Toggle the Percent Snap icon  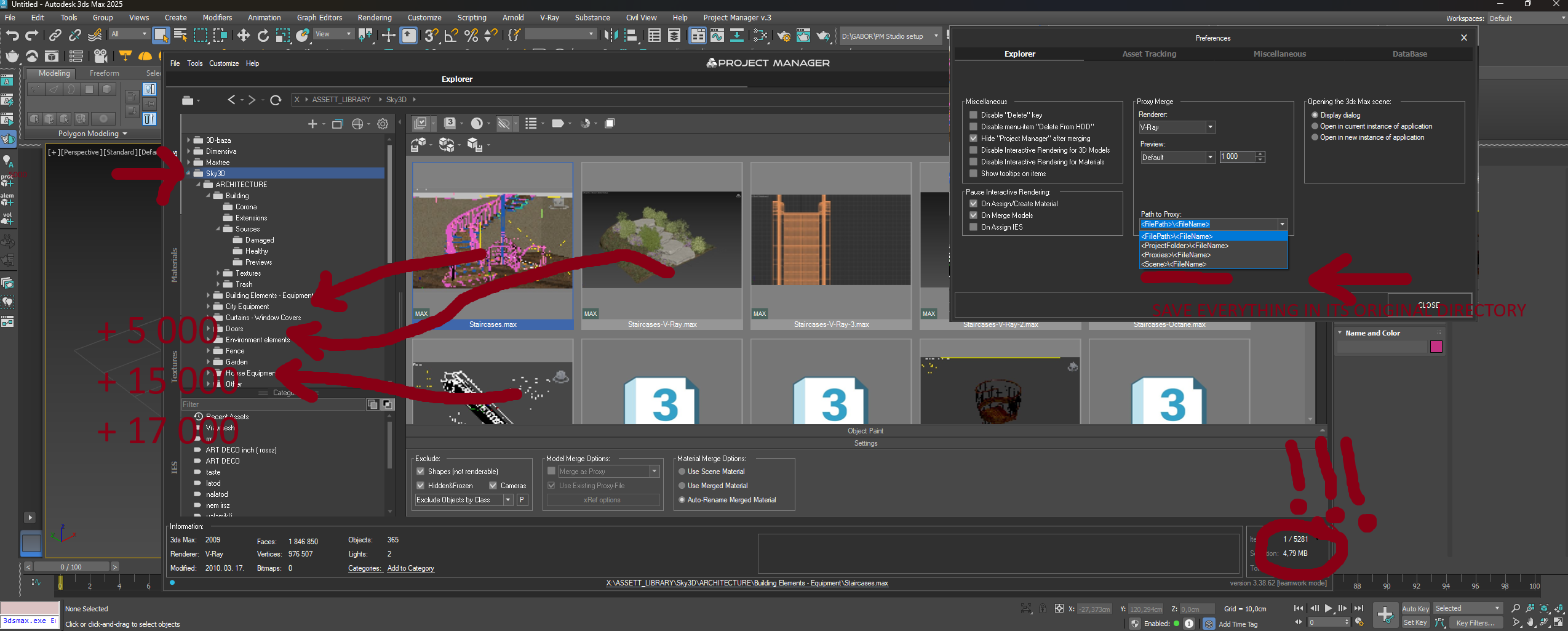tap(471, 35)
